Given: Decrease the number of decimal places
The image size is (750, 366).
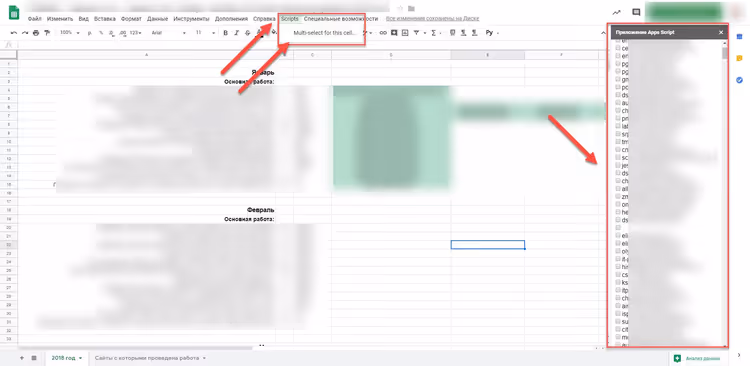Looking at the screenshot, I should coord(111,33).
